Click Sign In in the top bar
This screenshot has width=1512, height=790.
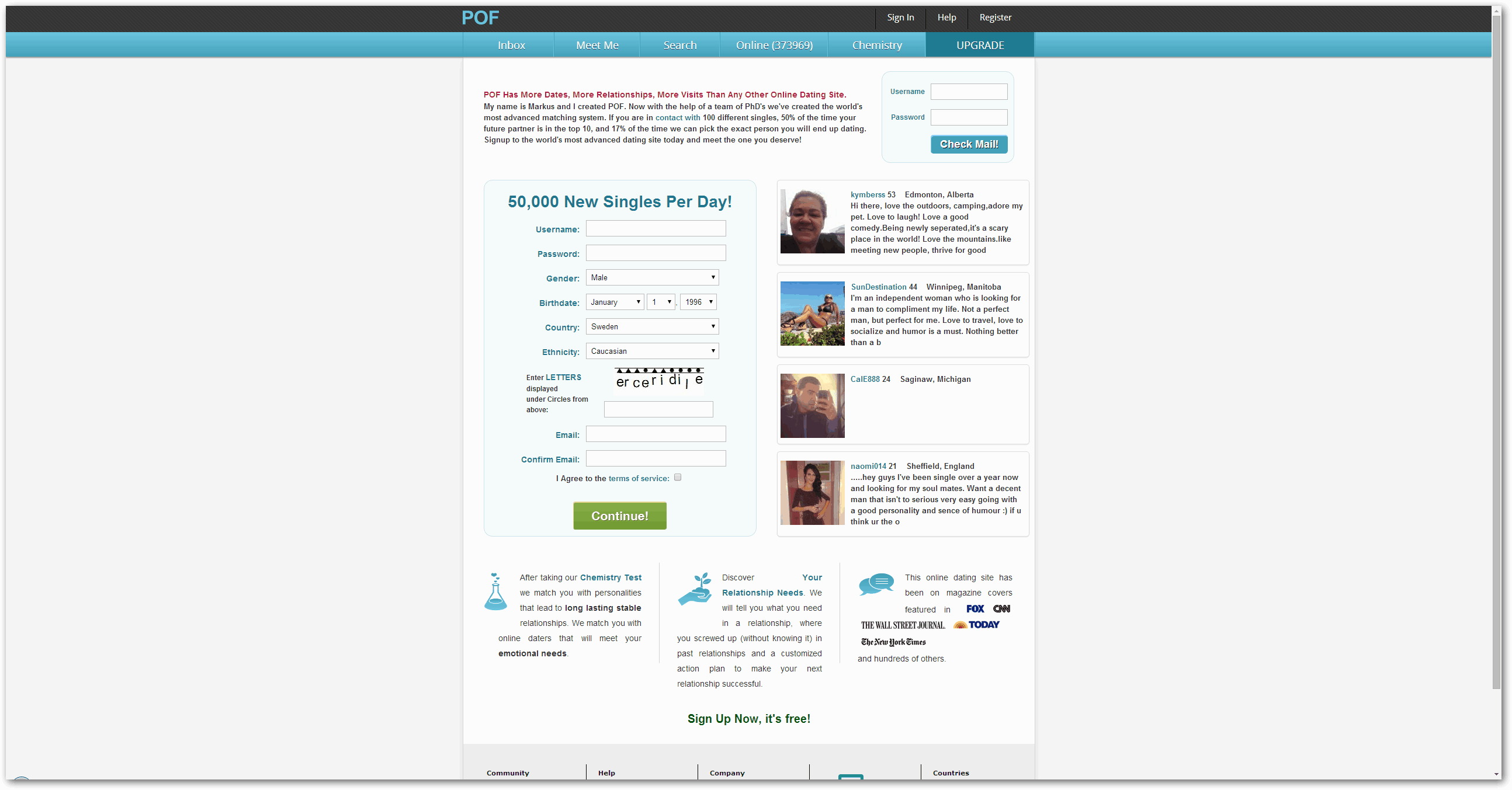click(900, 18)
